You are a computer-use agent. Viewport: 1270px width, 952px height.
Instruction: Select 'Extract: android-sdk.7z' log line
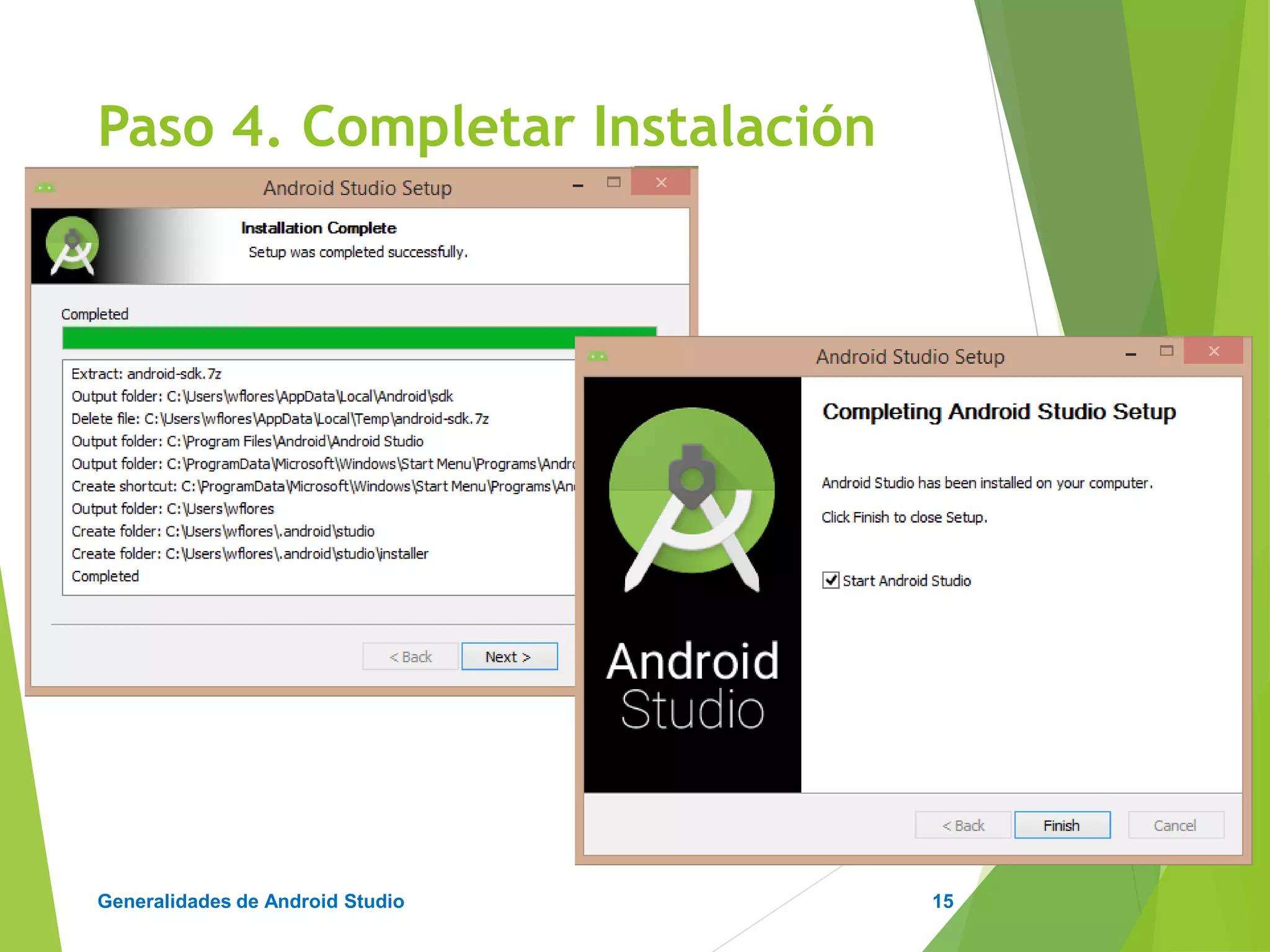pos(146,374)
